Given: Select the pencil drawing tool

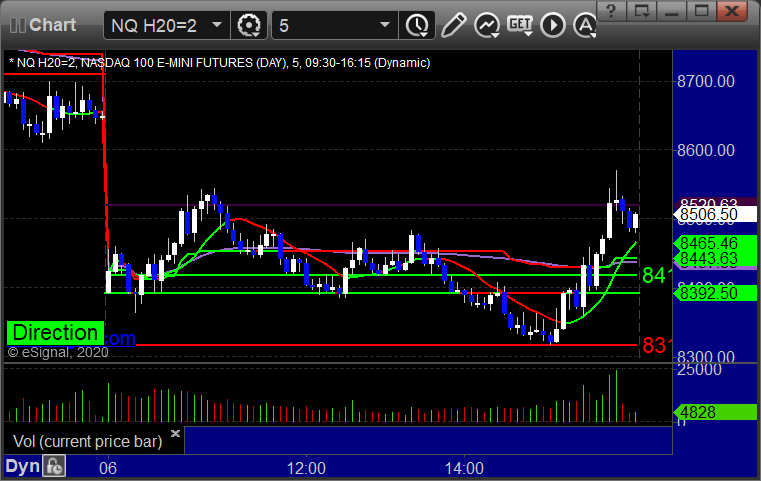Looking at the screenshot, I should (453, 24).
